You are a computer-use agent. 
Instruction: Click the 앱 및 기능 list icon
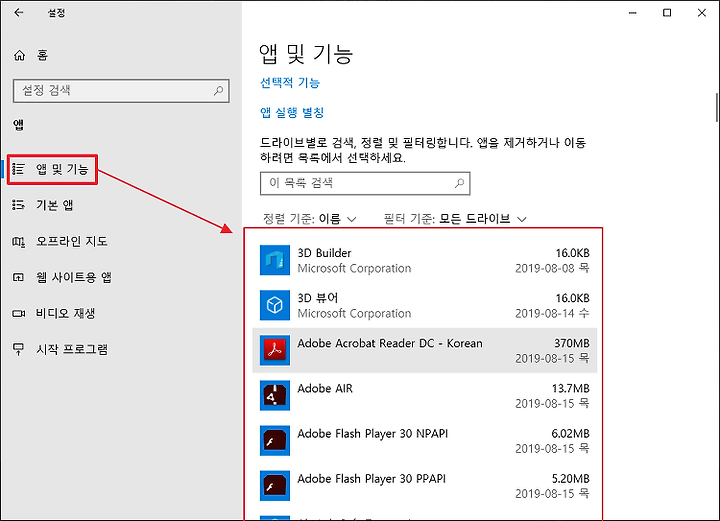tap(18, 169)
